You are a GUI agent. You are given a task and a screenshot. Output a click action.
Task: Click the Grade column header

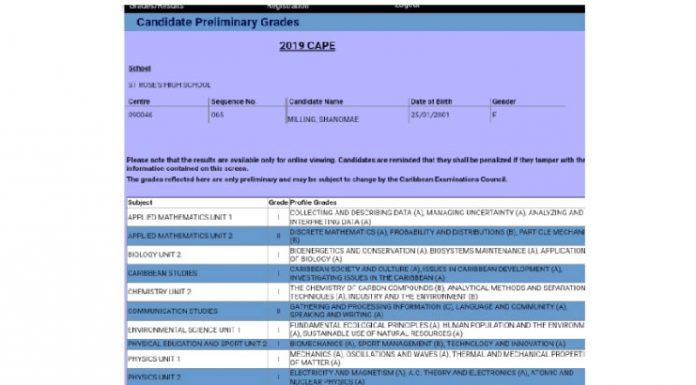click(278, 202)
